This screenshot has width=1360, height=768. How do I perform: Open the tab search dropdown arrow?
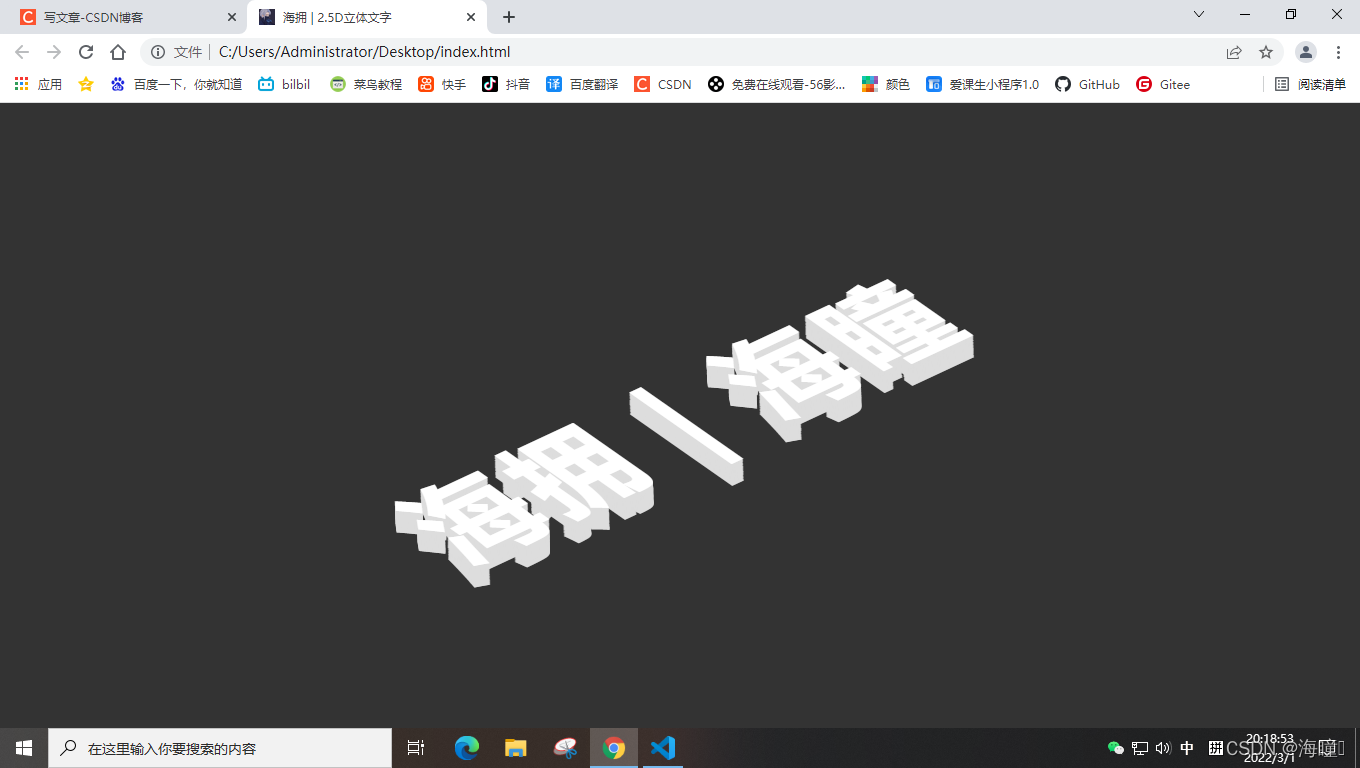[x=1199, y=14]
